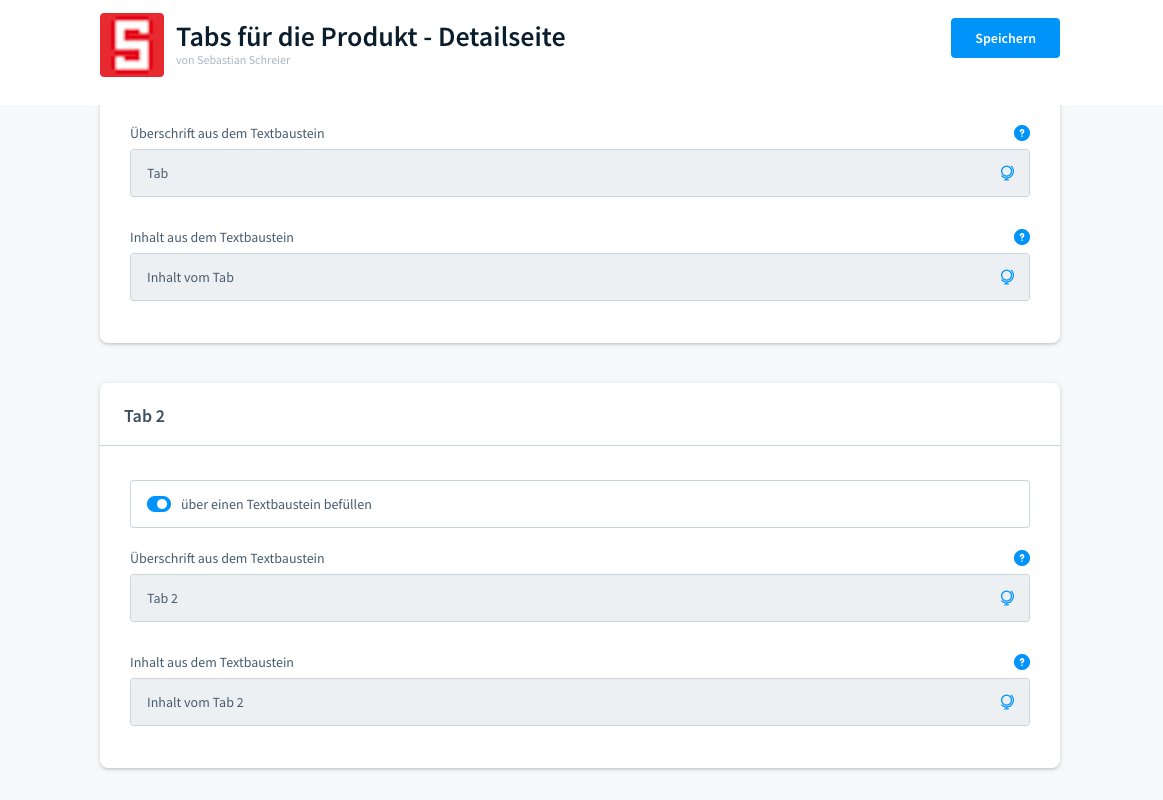Screen dimensions: 1163x800
Task: Click the red plugin logo icon
Action: coord(132,45)
